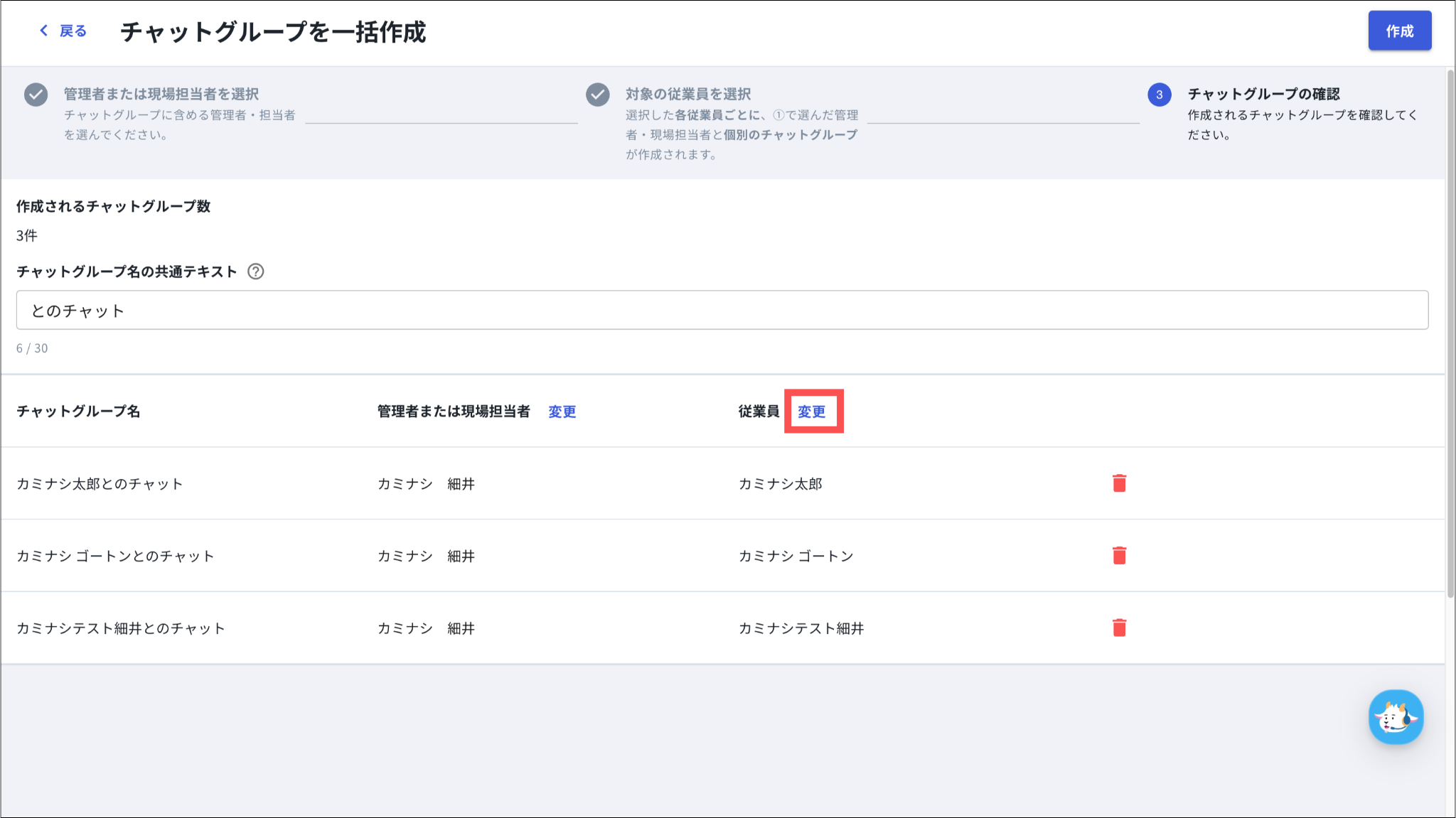Delete the カミナシ太郎 chat group row
The height and width of the screenshot is (818, 1456).
(1119, 483)
